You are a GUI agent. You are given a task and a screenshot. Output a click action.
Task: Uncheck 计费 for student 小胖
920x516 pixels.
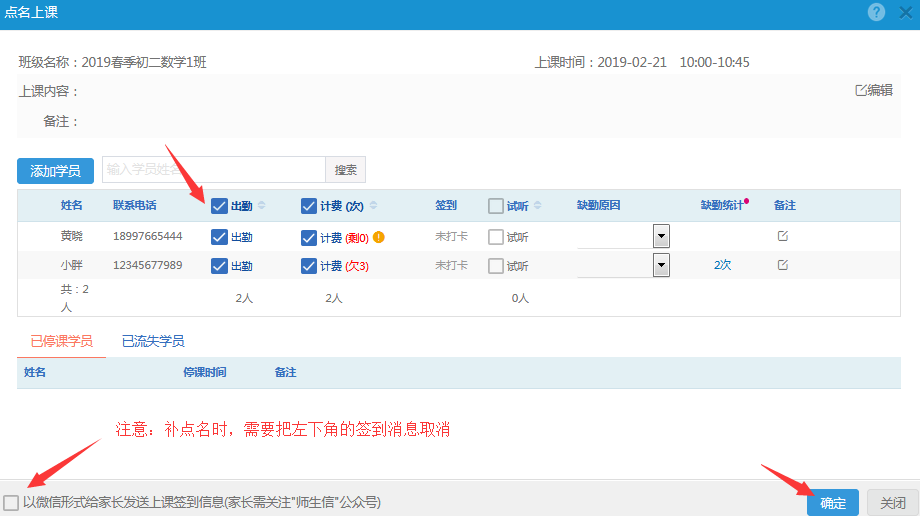[309, 266]
